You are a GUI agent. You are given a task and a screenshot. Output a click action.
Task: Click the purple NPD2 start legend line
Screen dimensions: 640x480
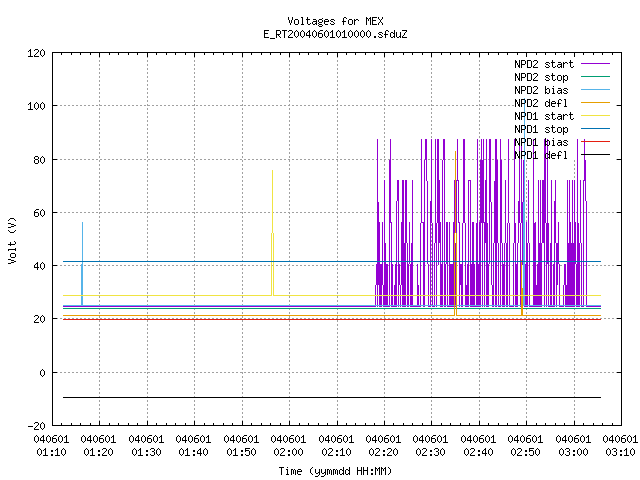click(596, 64)
